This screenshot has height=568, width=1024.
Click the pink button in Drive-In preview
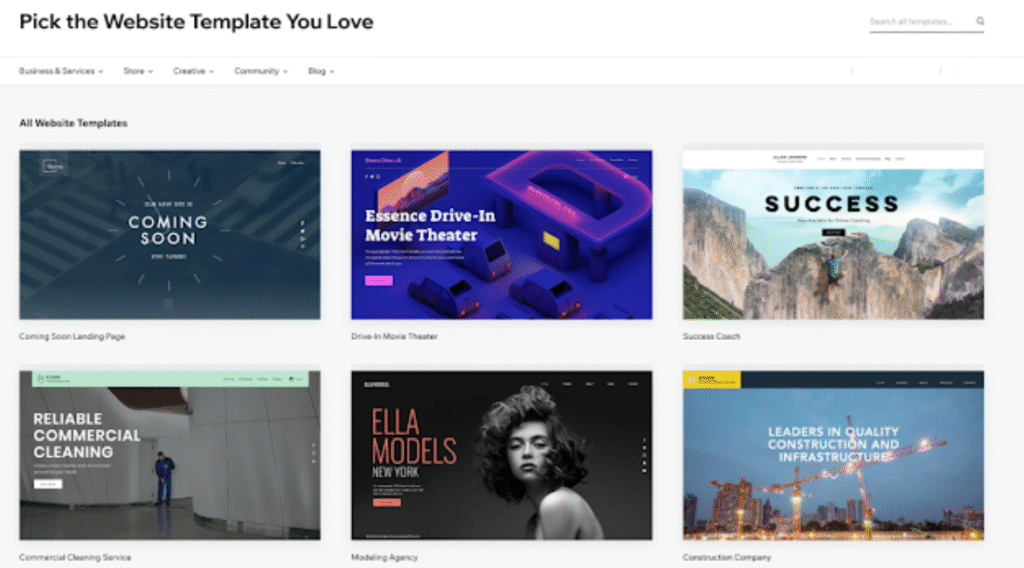tap(378, 280)
